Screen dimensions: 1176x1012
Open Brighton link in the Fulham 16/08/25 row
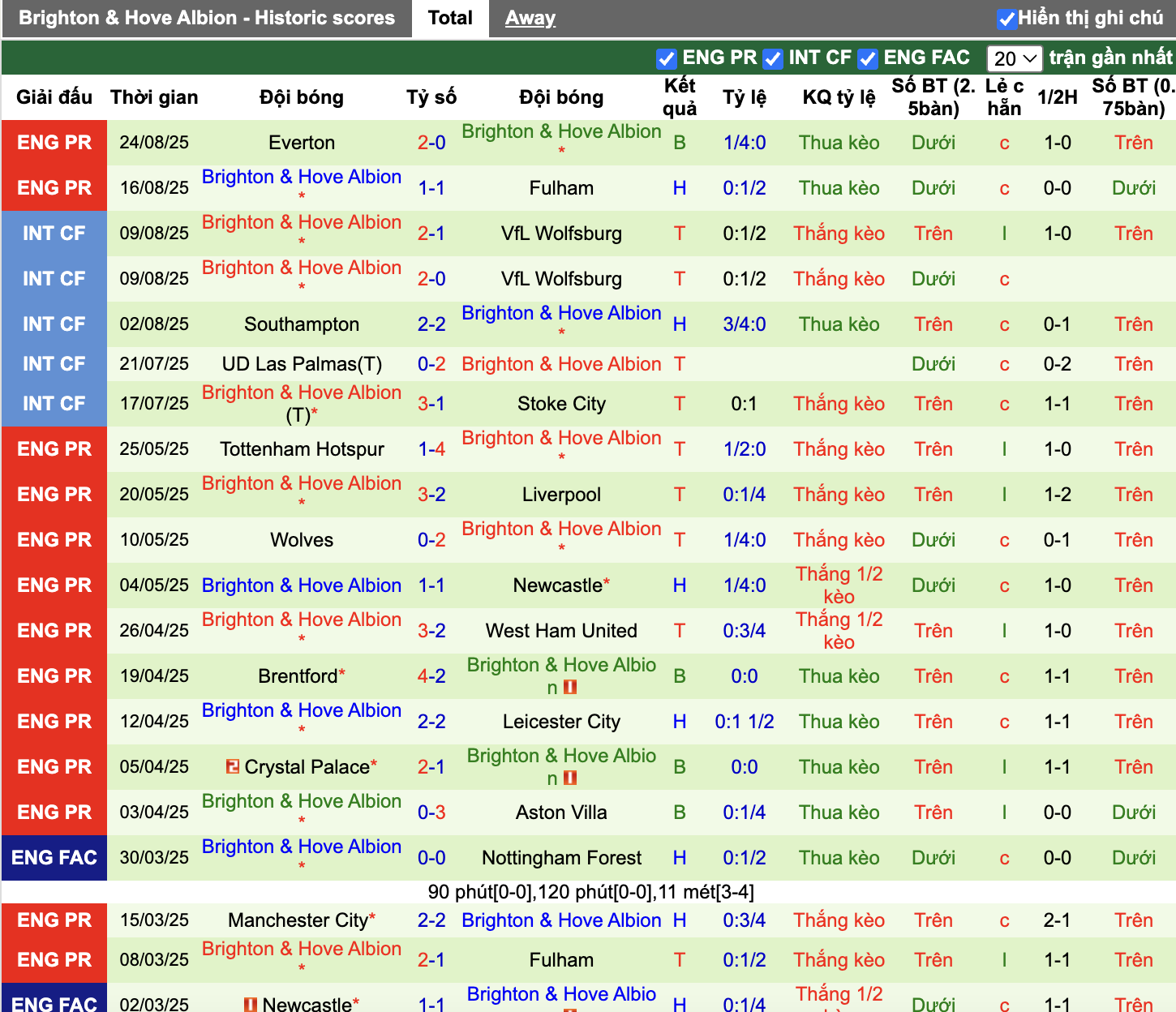302,177
